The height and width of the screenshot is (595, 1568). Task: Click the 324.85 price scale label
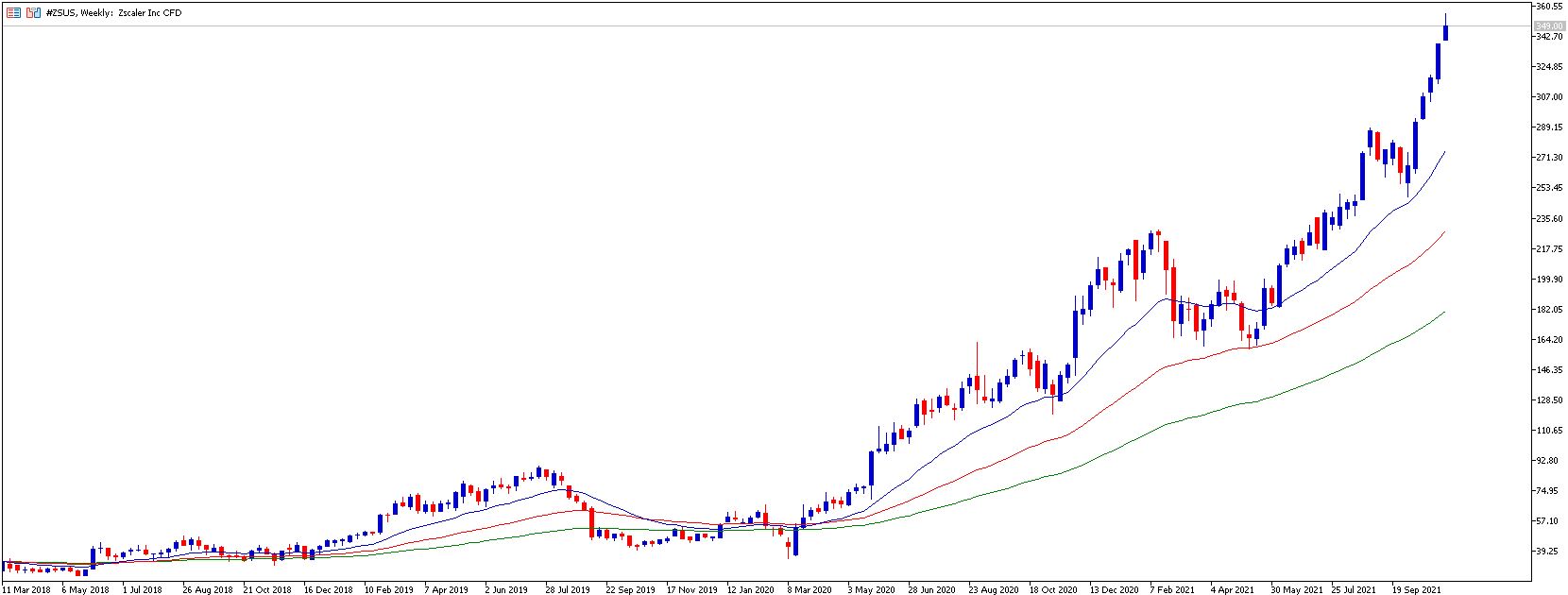1549,67
